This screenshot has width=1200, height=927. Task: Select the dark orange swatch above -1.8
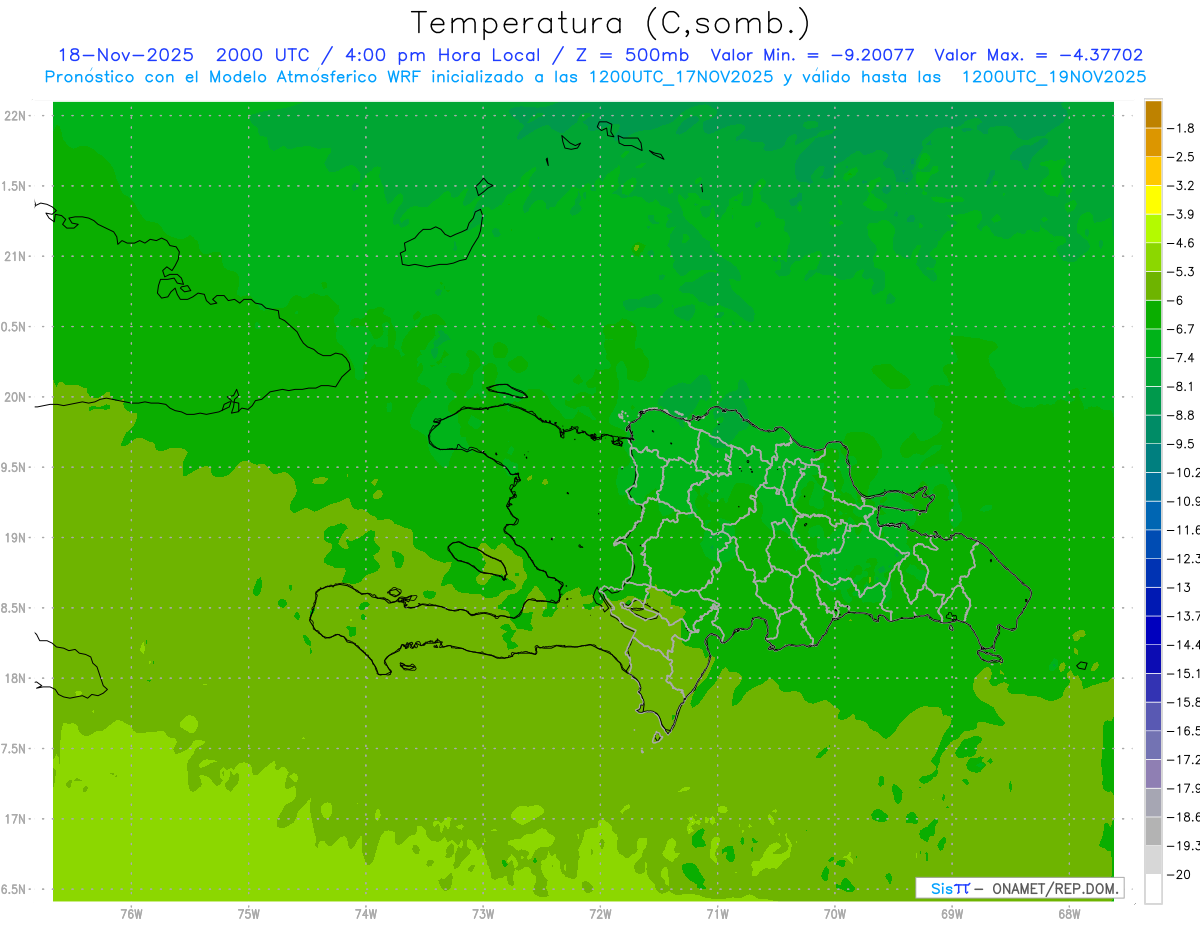pos(1153,114)
